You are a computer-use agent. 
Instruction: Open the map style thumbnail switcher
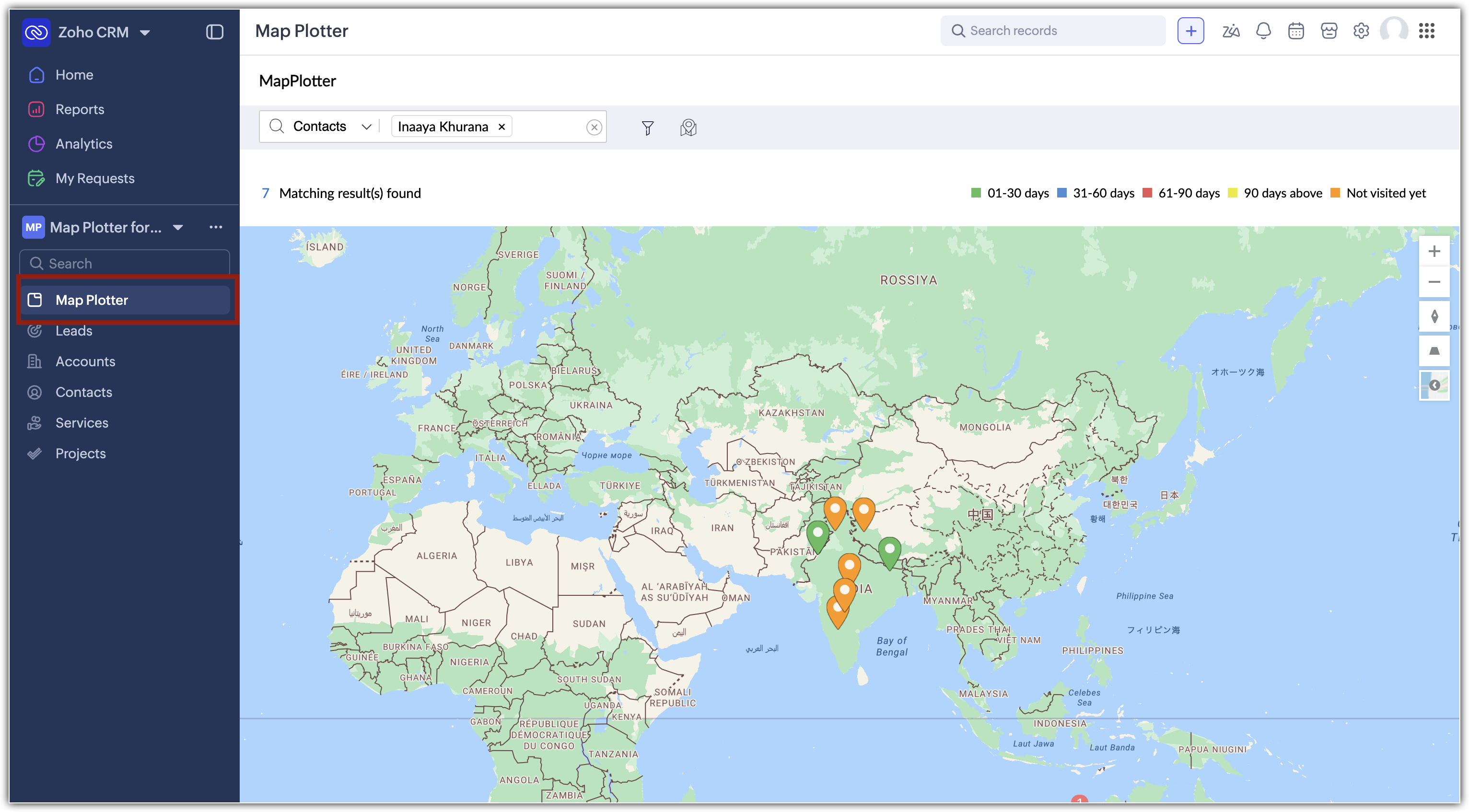pyautogui.click(x=1434, y=385)
